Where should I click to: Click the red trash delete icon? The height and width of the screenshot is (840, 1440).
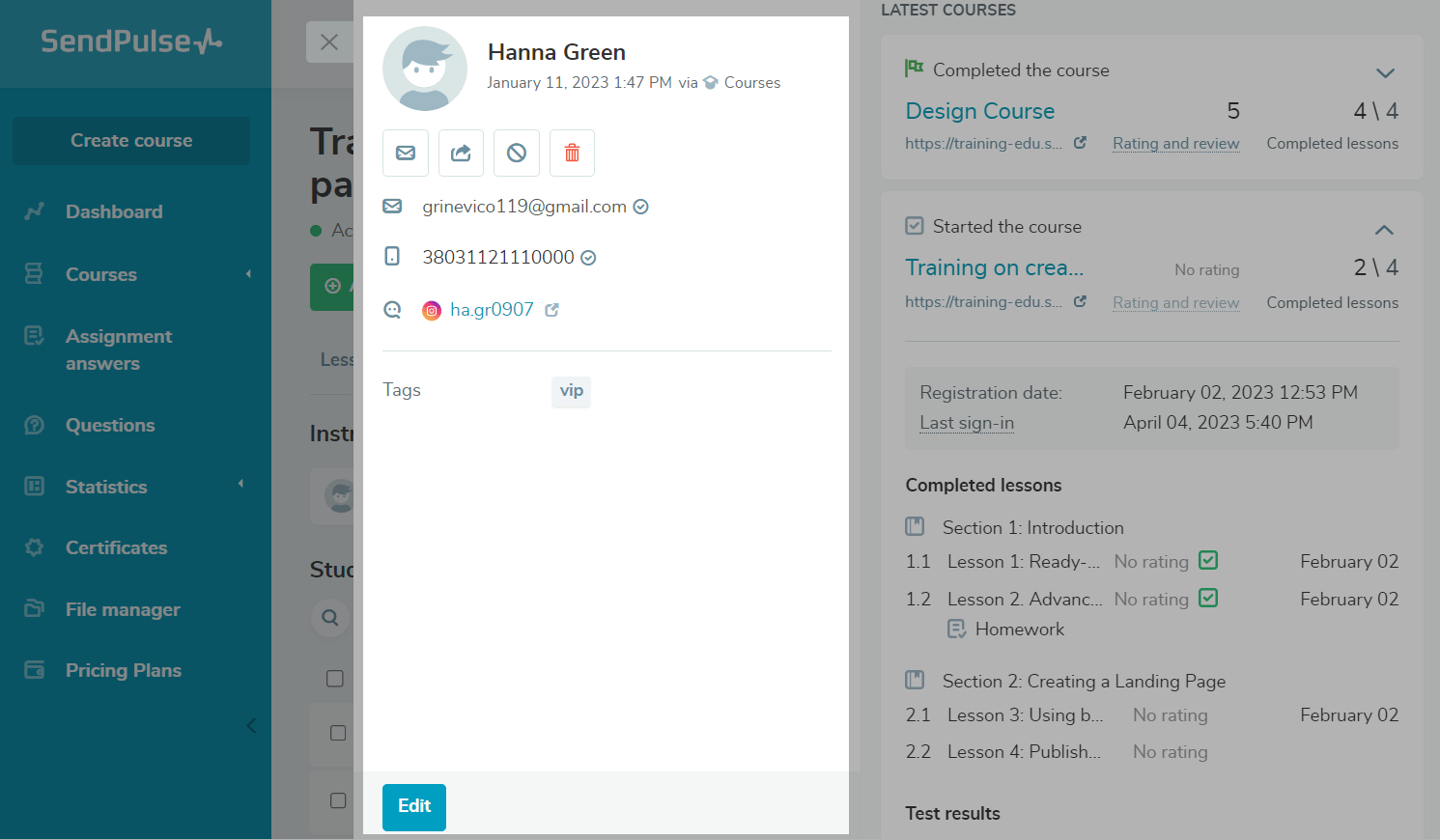572,154
